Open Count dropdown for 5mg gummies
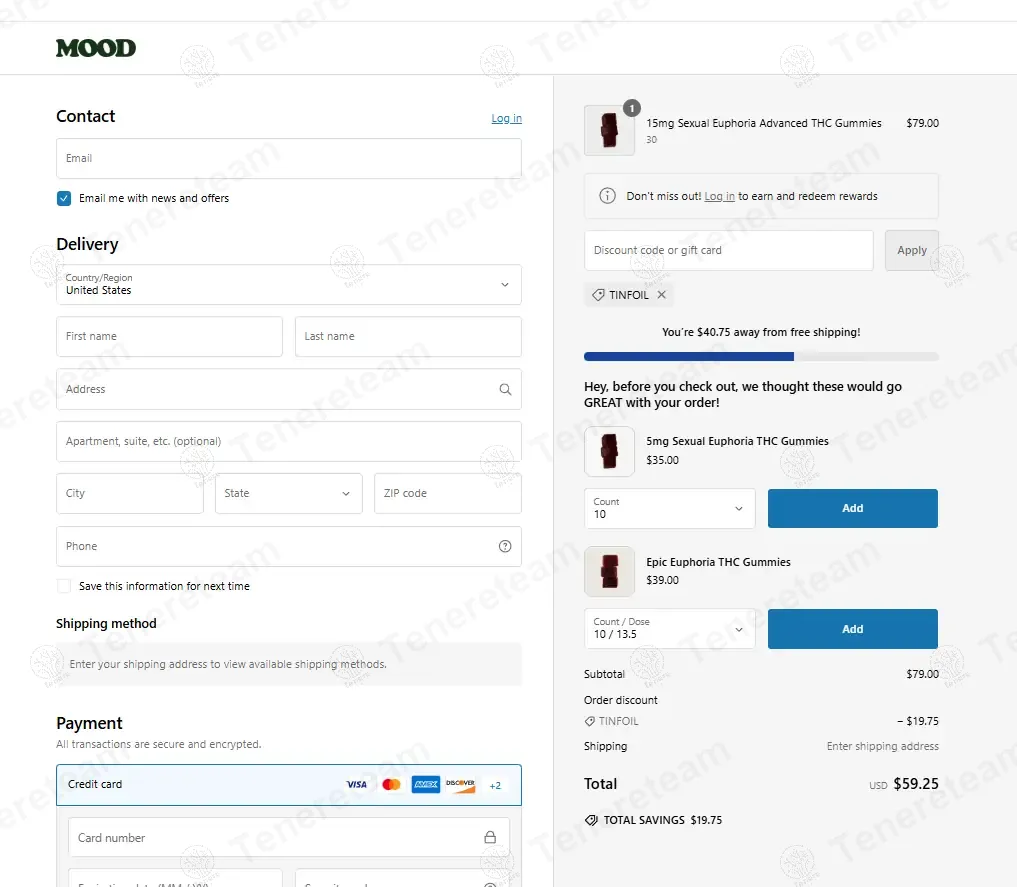The height and width of the screenshot is (887, 1017). point(669,508)
